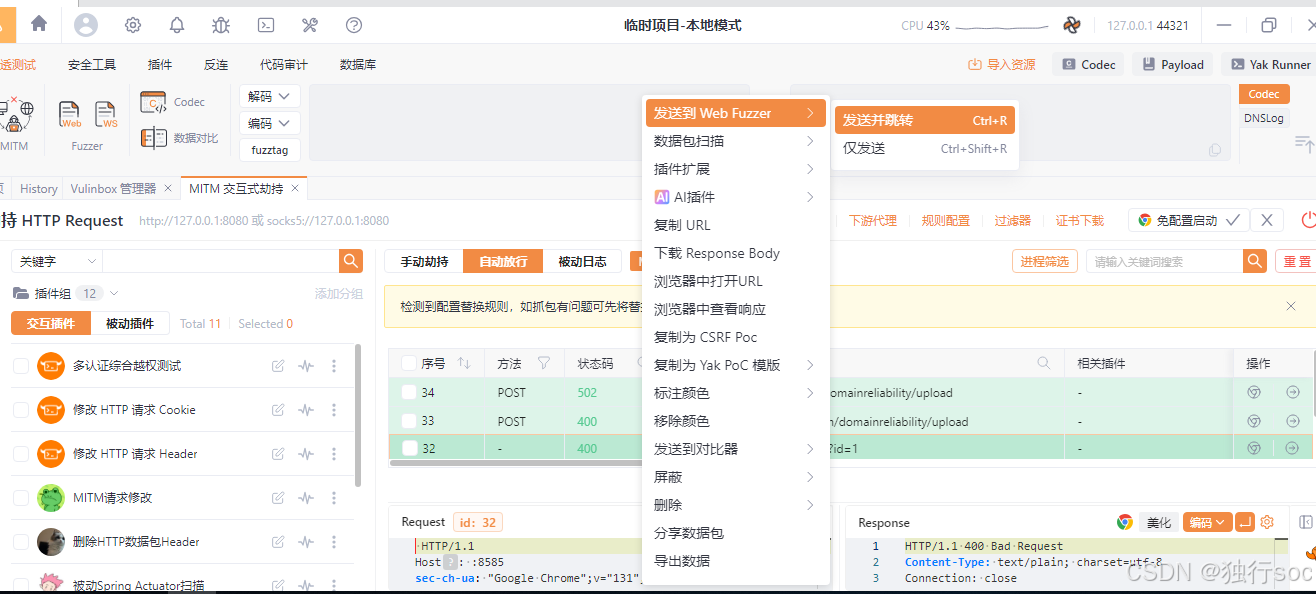1316x594 pixels.
Task: Click the 导入资源 link
Action: 1002,64
